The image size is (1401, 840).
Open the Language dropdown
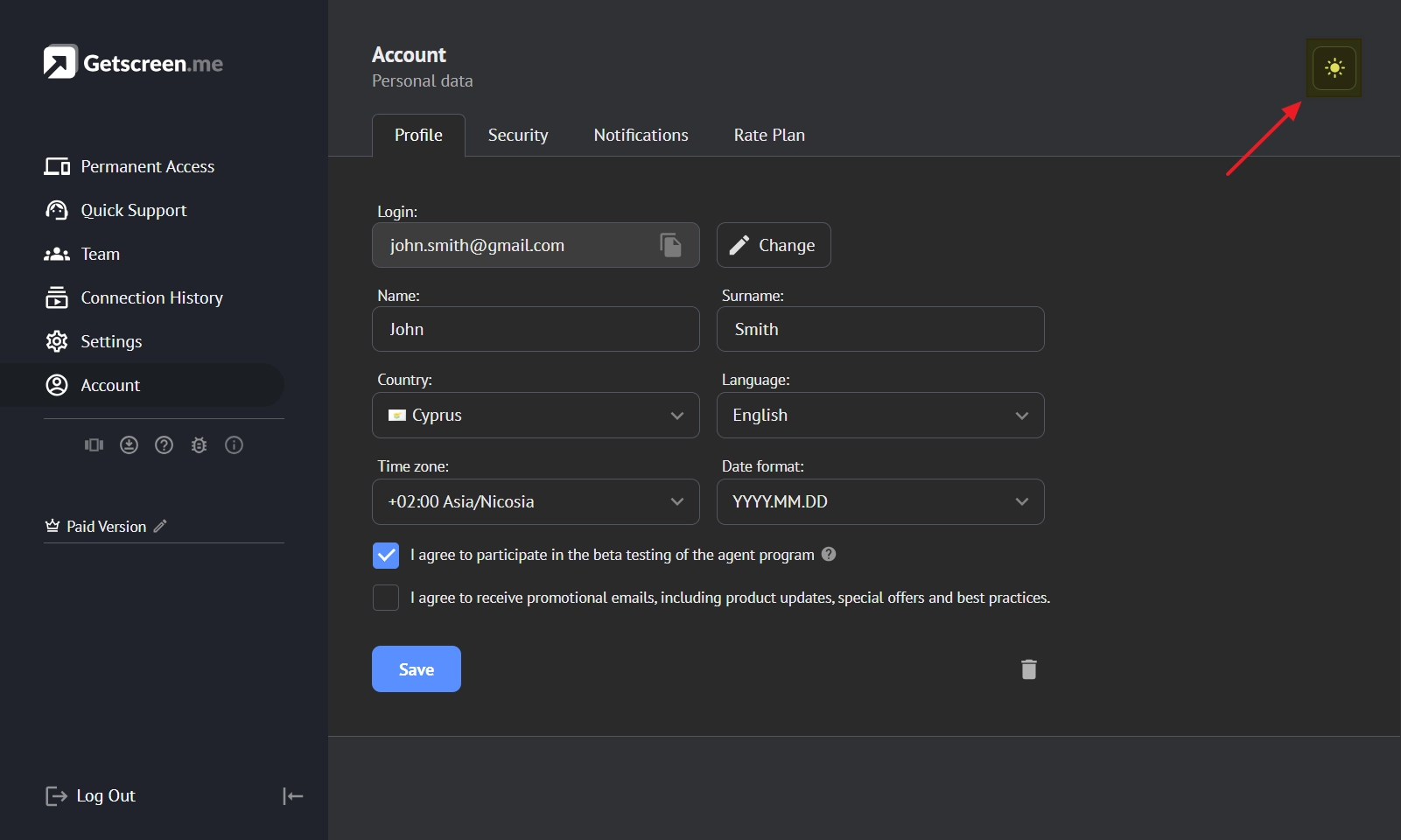coord(879,416)
